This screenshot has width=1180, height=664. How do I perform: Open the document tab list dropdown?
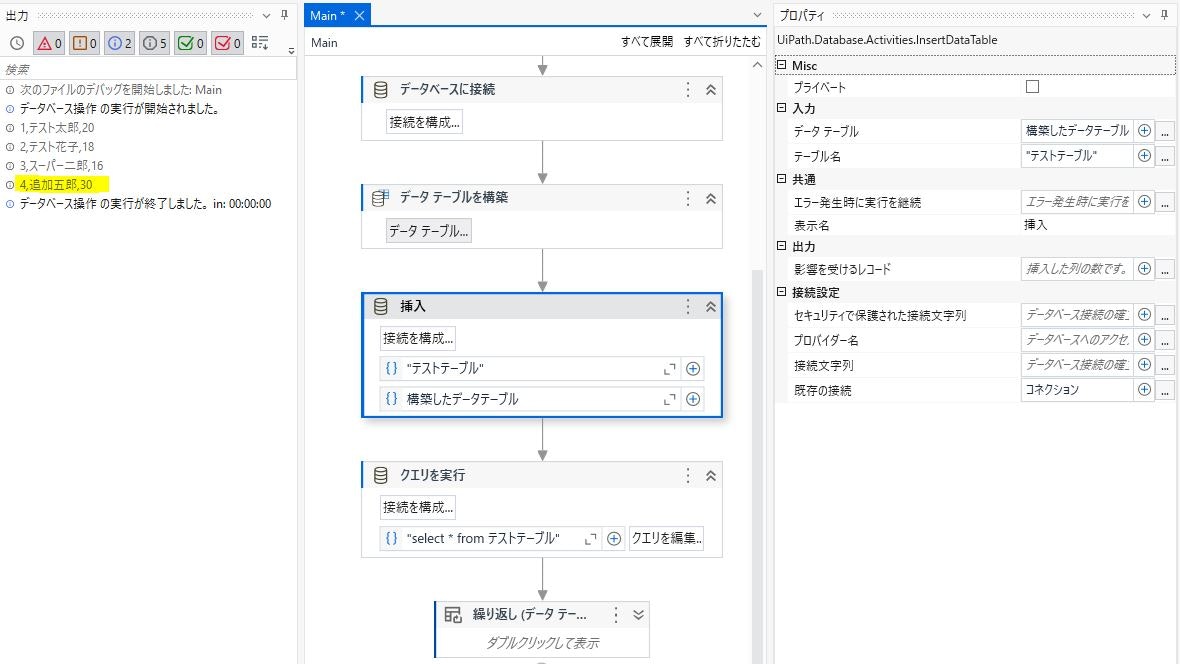757,15
